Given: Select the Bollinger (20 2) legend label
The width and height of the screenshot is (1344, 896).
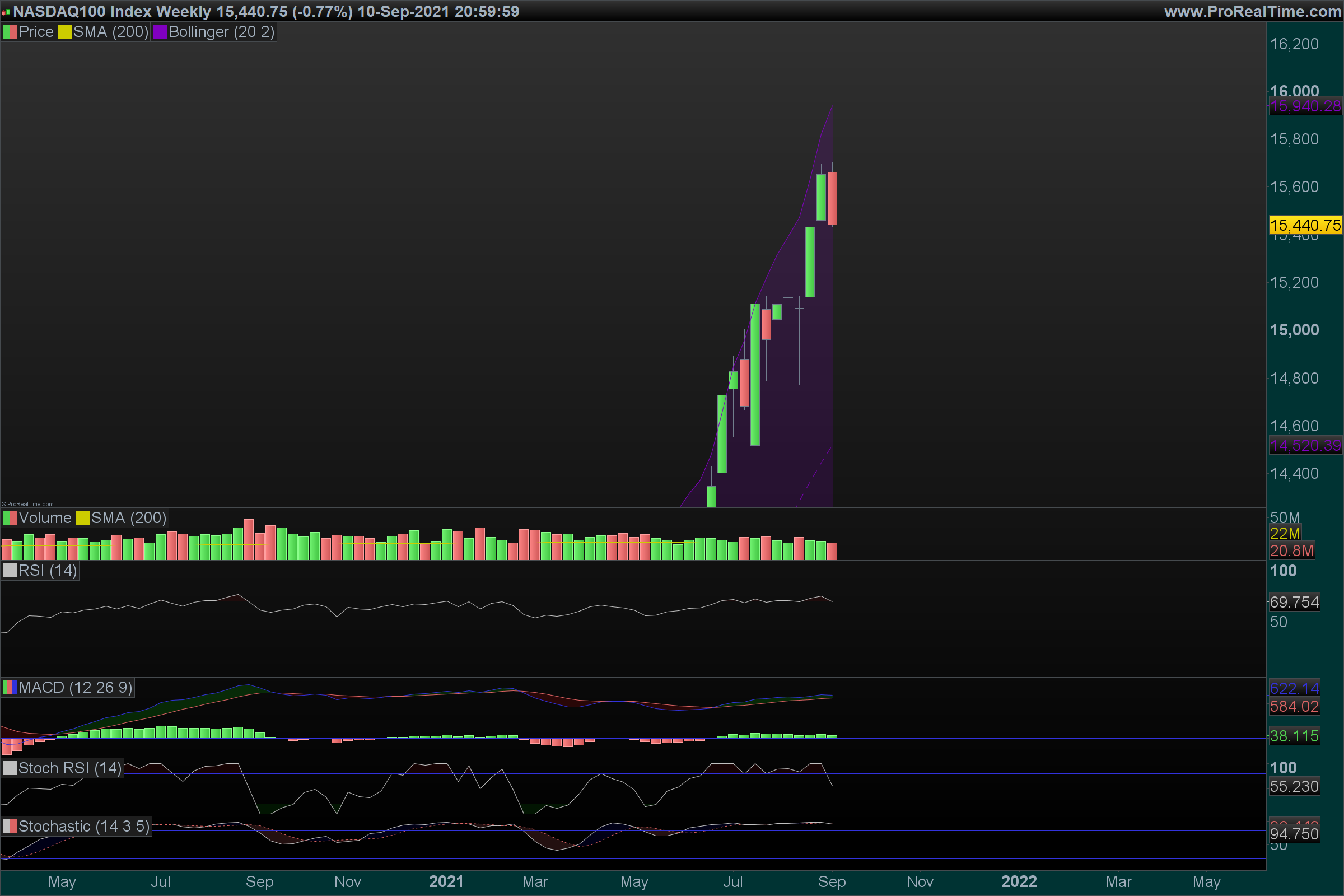Looking at the screenshot, I should tap(221, 32).
